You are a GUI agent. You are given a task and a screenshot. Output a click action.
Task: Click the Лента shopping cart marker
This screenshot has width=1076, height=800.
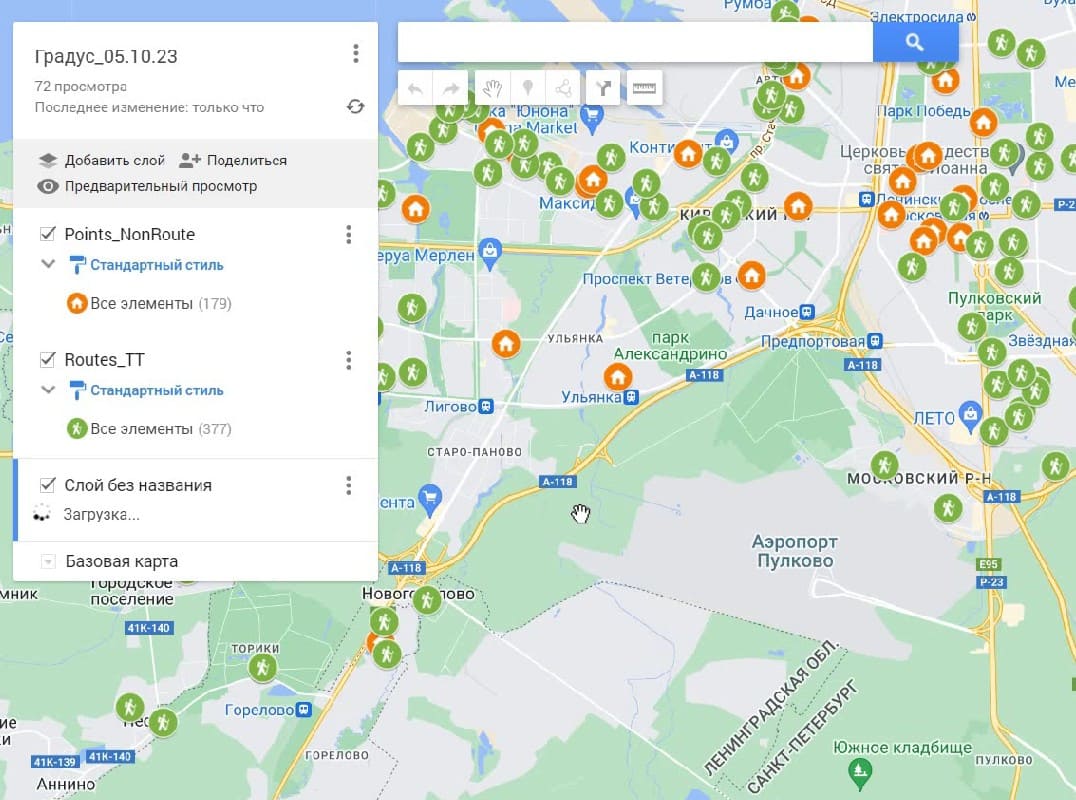(430, 499)
